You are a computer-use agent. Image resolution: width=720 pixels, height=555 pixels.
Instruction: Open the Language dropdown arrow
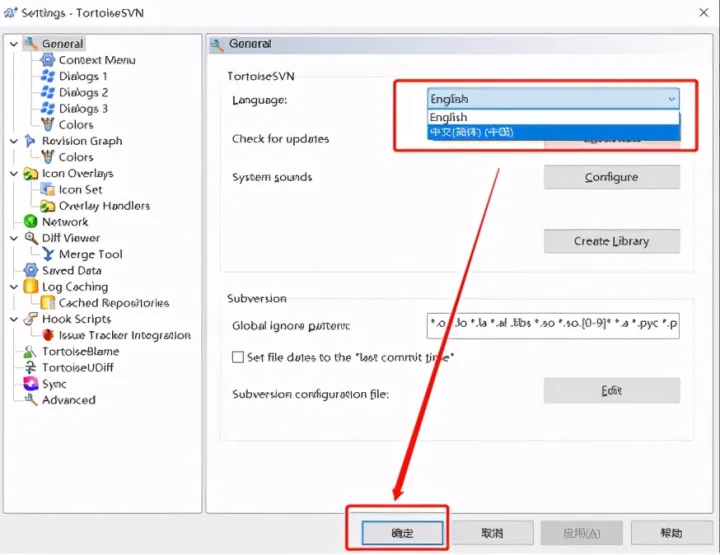pos(671,99)
